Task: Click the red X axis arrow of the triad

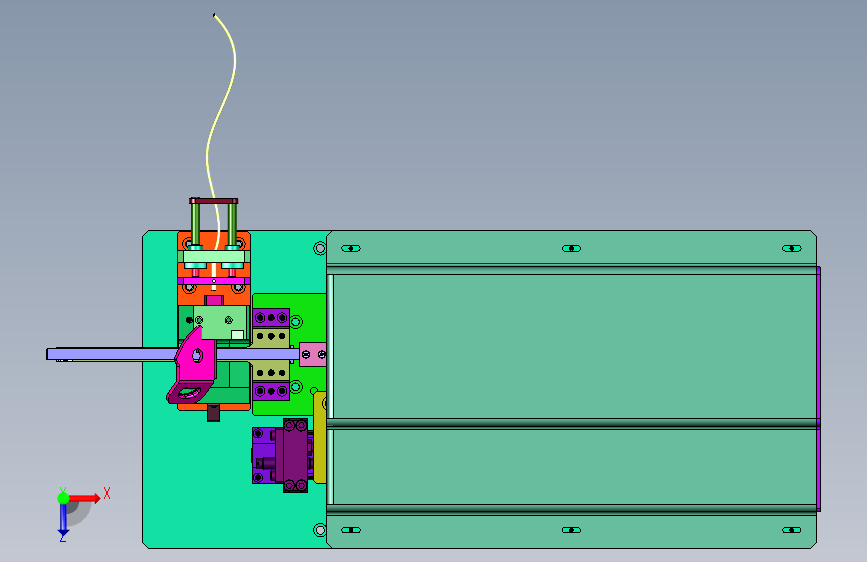Action: pyautogui.click(x=86, y=498)
